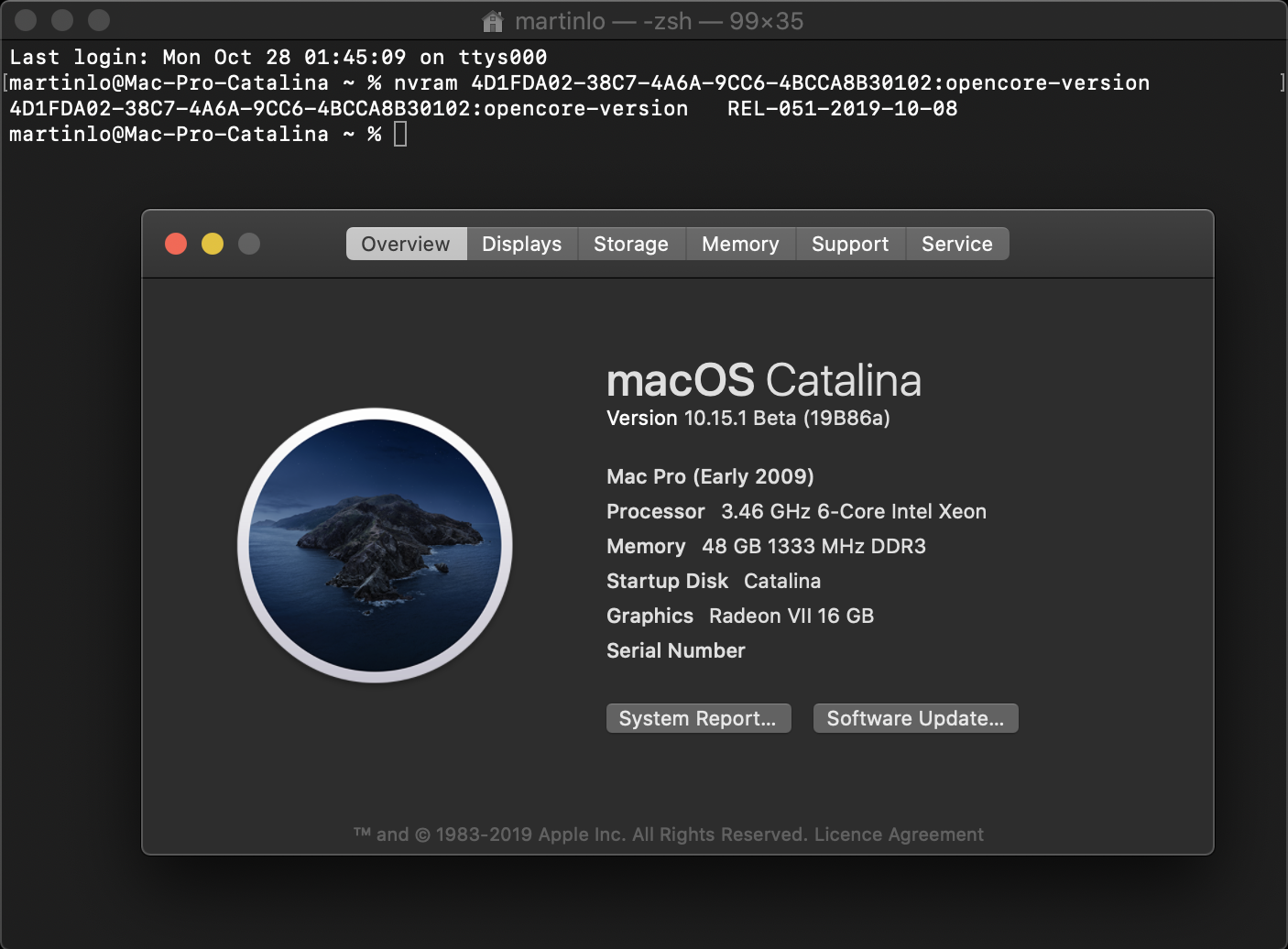Close the About This Mac window
The image size is (1288, 949).
176,244
